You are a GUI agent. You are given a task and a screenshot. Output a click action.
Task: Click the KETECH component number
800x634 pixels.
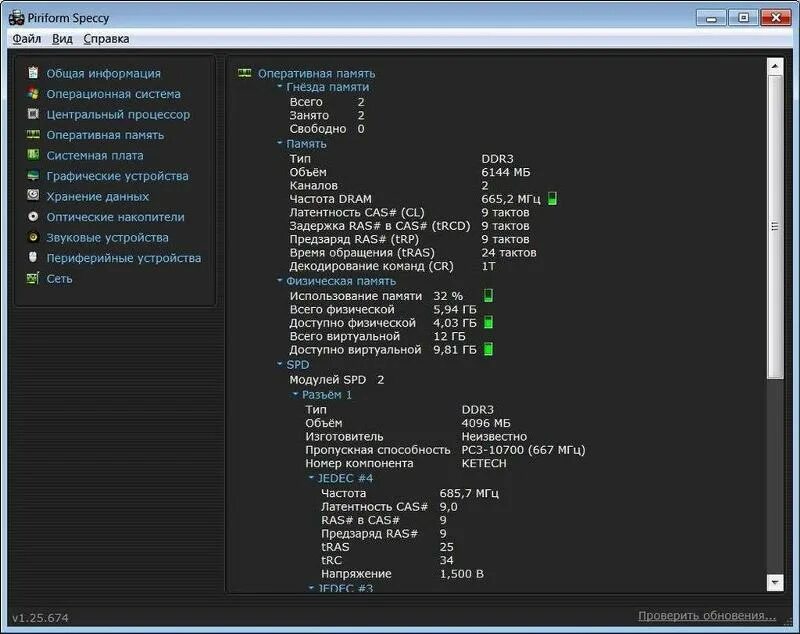click(484, 463)
